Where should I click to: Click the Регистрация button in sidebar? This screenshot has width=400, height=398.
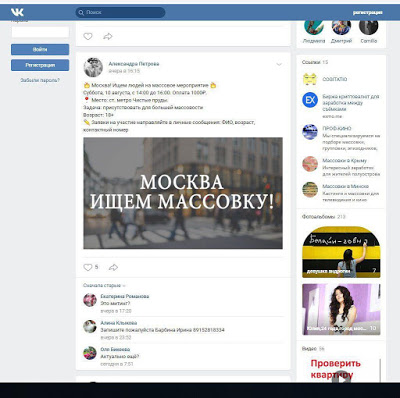pyautogui.click(x=40, y=65)
